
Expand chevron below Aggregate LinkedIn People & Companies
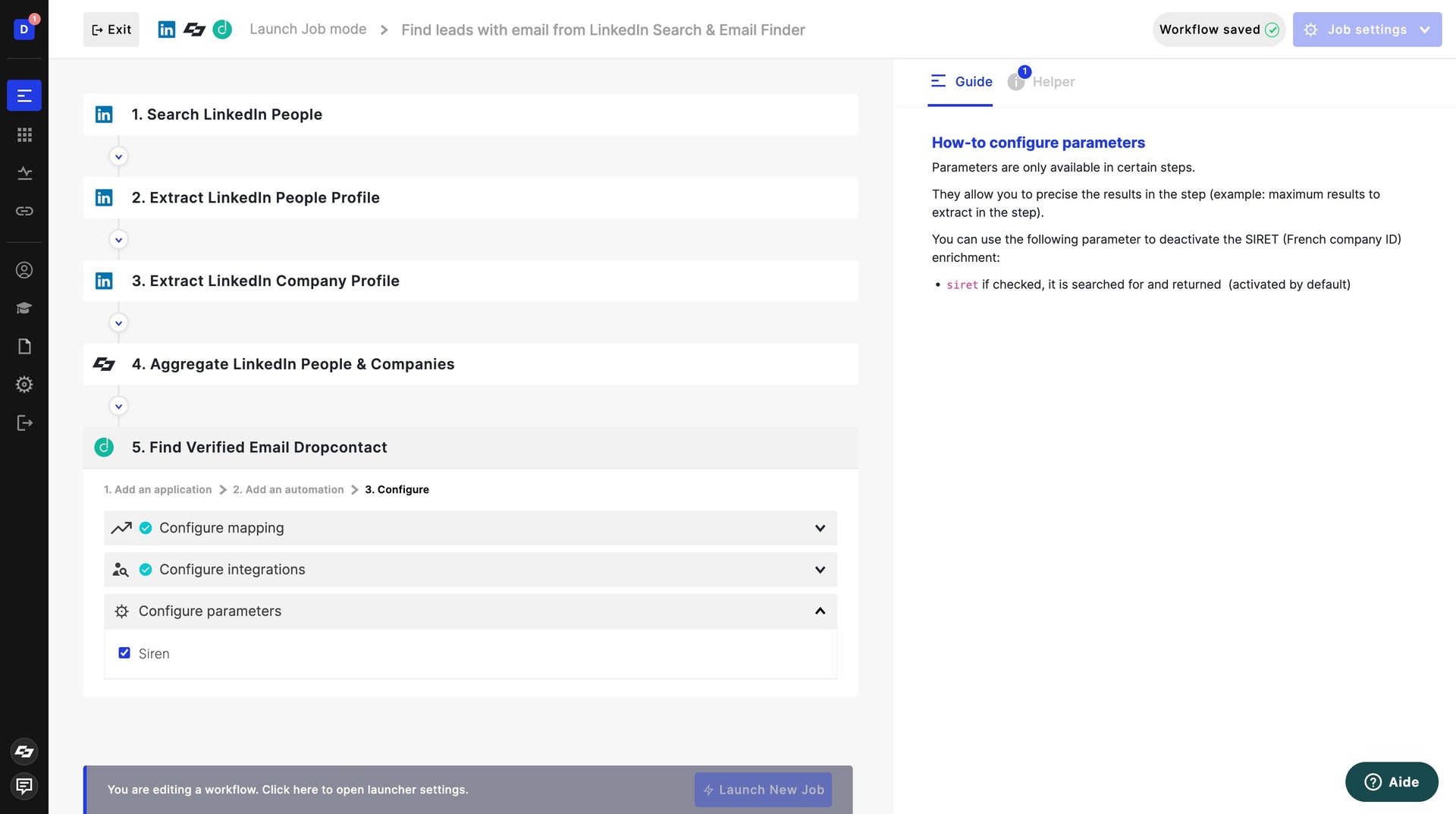pos(118,407)
